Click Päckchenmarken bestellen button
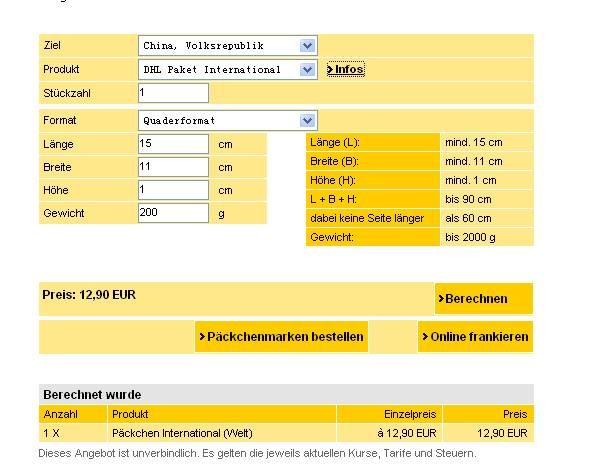The width and height of the screenshot is (595, 470). [x=281, y=336]
